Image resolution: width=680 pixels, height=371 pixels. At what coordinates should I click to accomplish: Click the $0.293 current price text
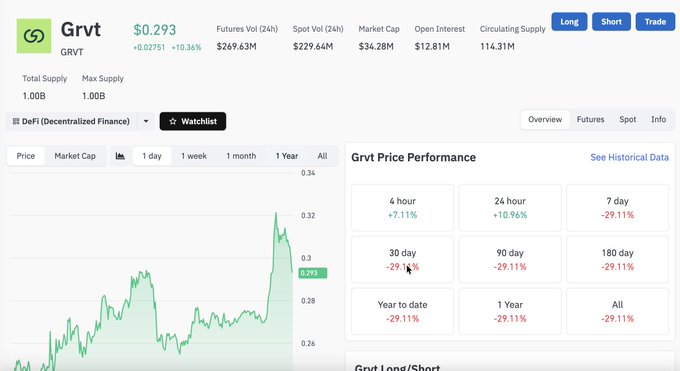155,30
